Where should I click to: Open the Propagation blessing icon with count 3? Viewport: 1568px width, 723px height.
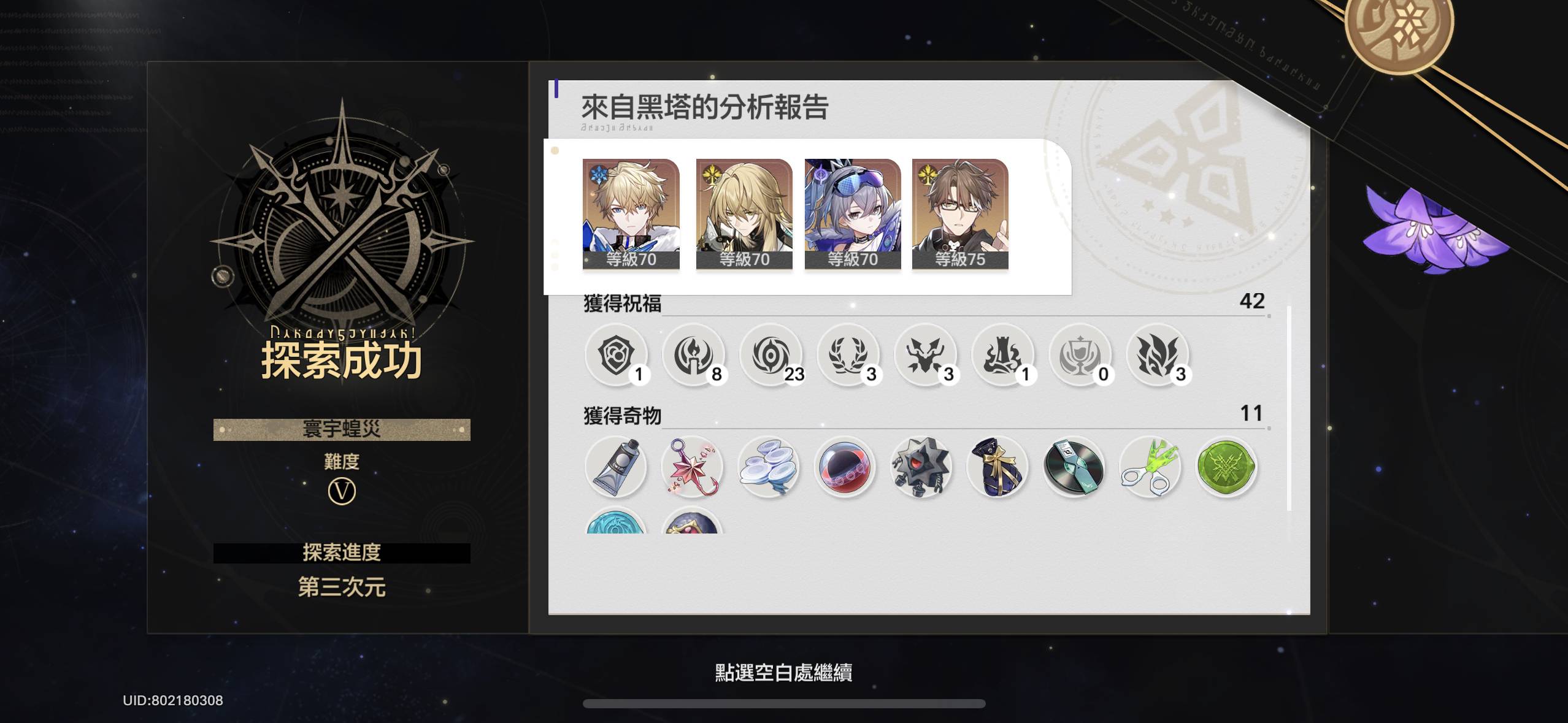(x=1158, y=354)
